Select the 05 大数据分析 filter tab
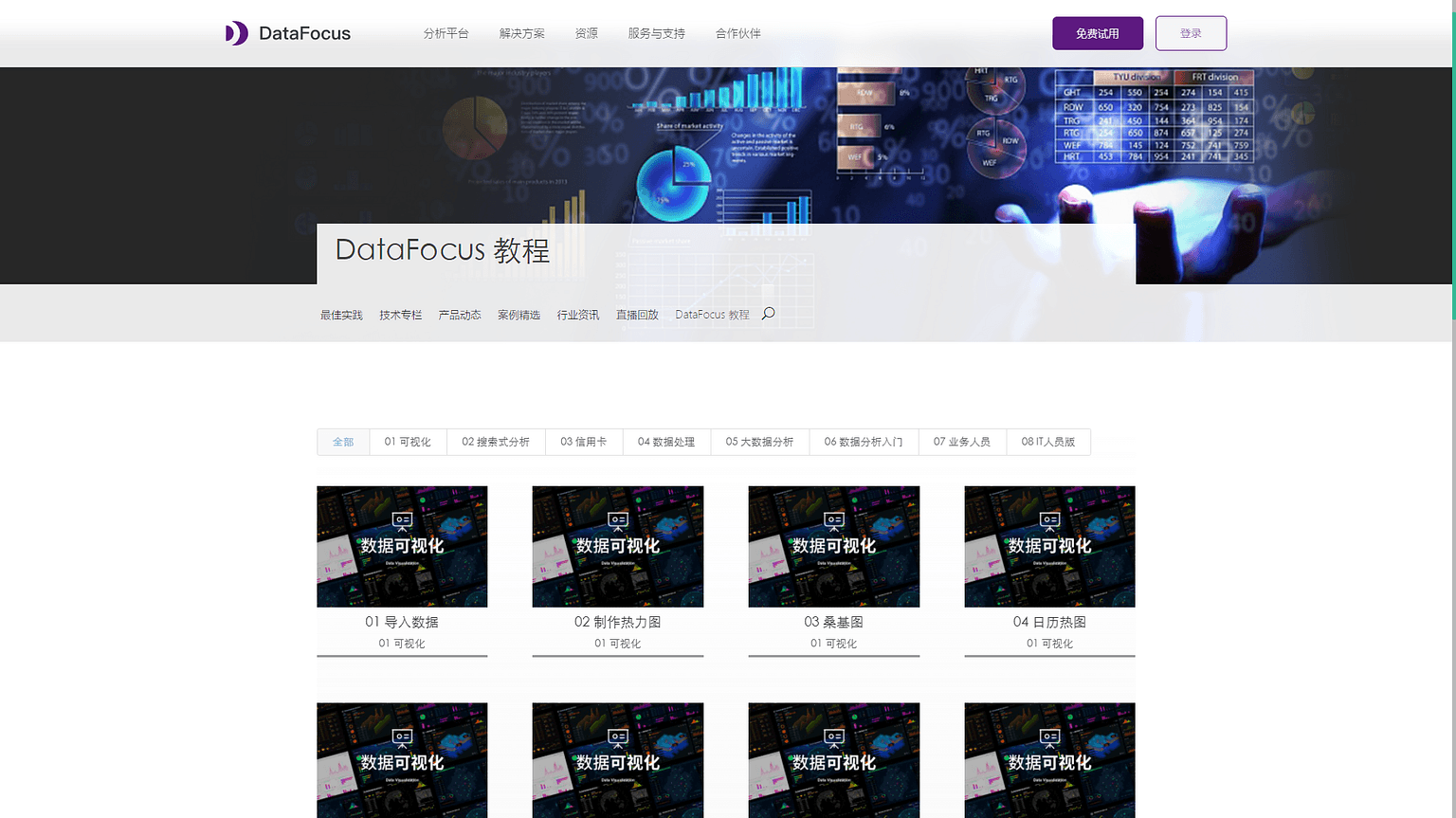This screenshot has width=1456, height=818. [x=759, y=442]
